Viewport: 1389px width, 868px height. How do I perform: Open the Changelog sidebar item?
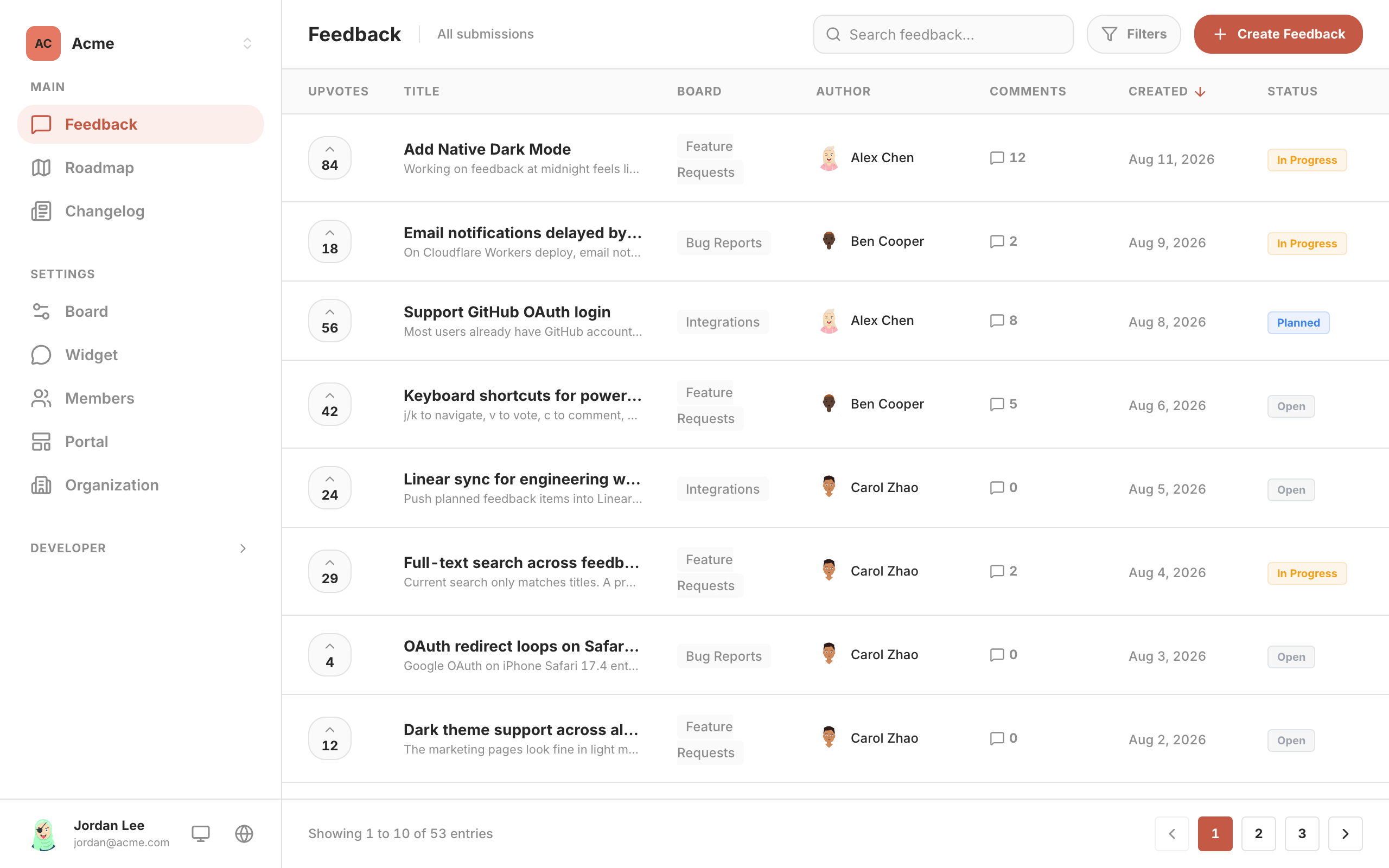point(140,211)
